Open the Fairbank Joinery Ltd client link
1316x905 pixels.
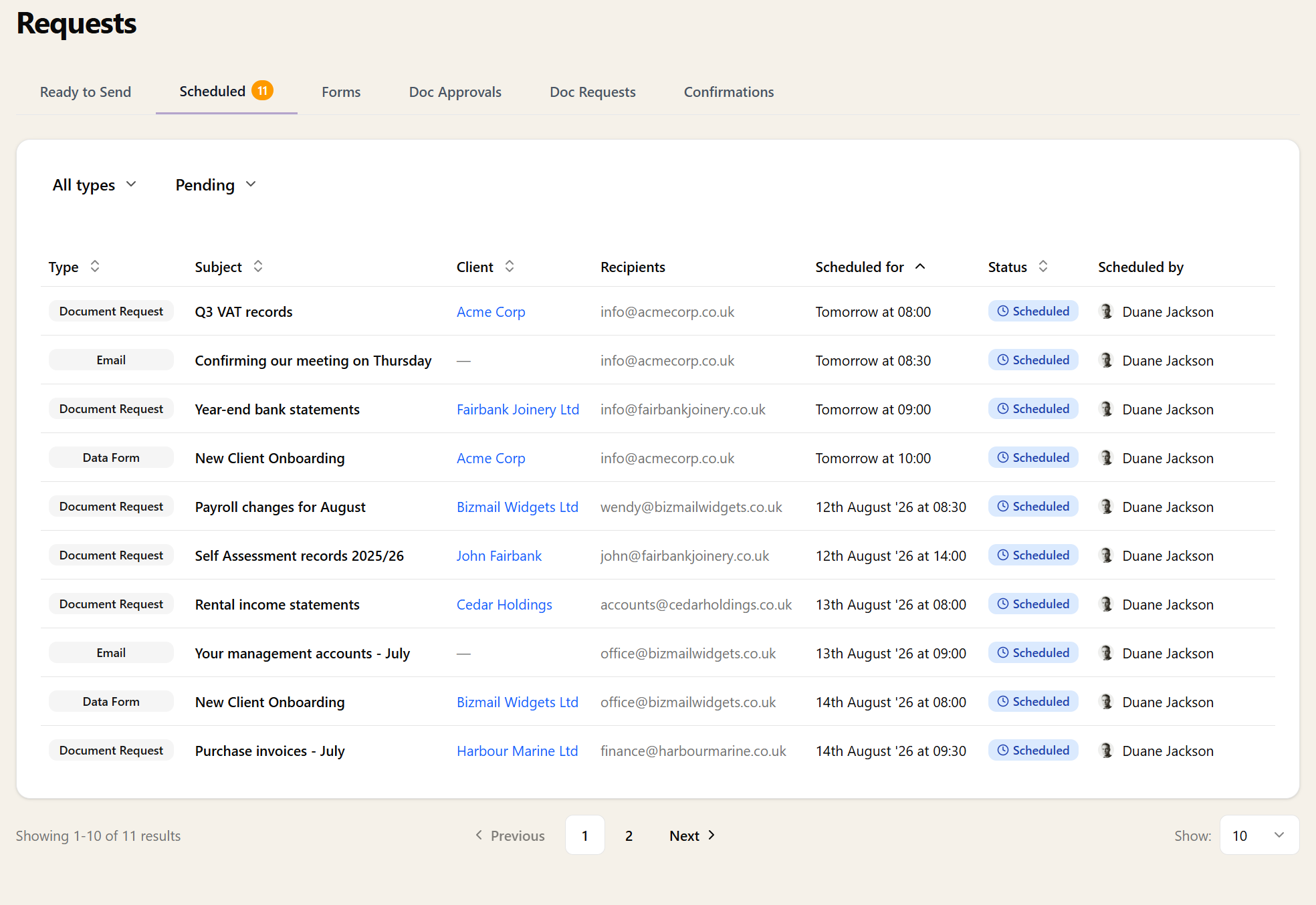(x=518, y=410)
